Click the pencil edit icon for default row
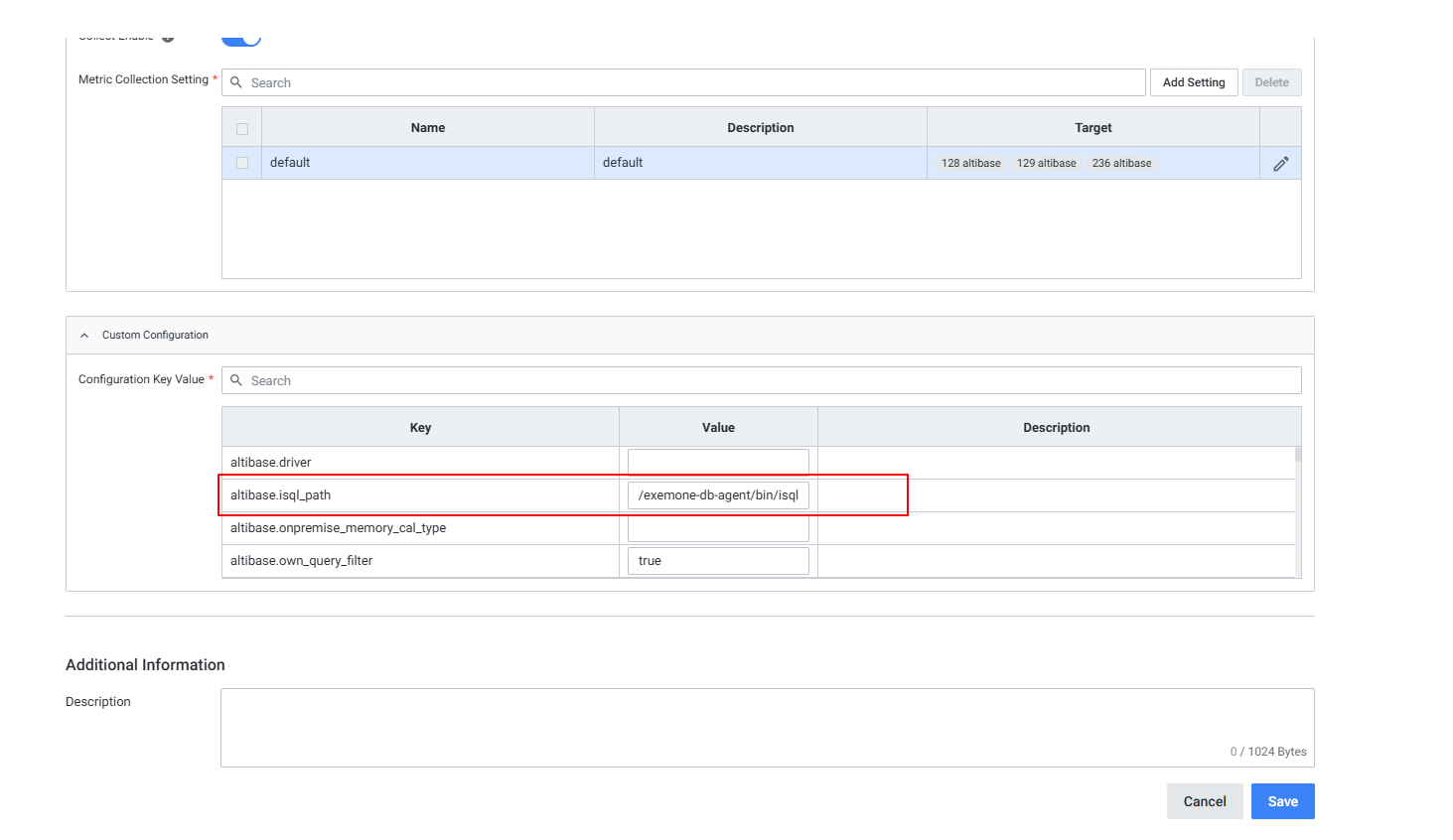Image resolution: width=1453 pixels, height=840 pixels. (1280, 164)
